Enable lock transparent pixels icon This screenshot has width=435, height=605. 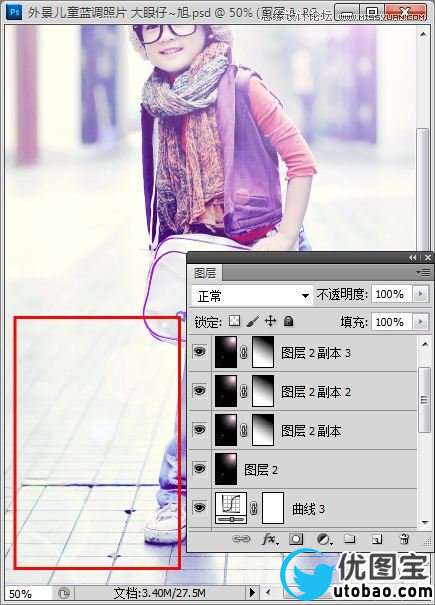point(234,321)
